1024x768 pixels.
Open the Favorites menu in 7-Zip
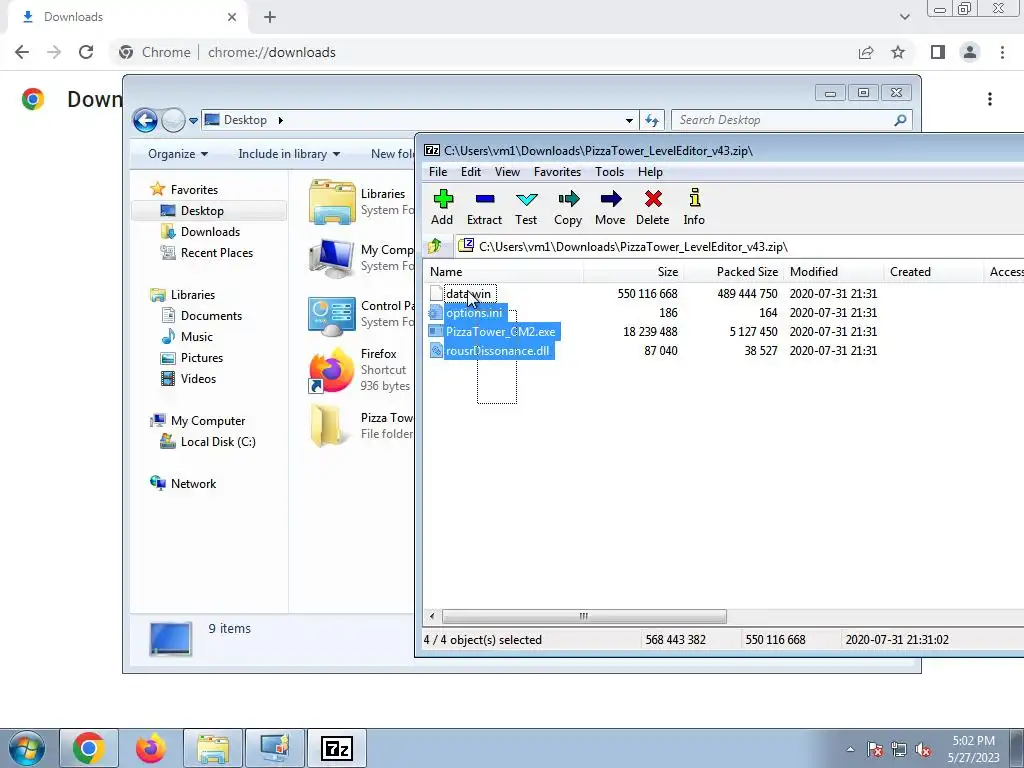pos(557,172)
